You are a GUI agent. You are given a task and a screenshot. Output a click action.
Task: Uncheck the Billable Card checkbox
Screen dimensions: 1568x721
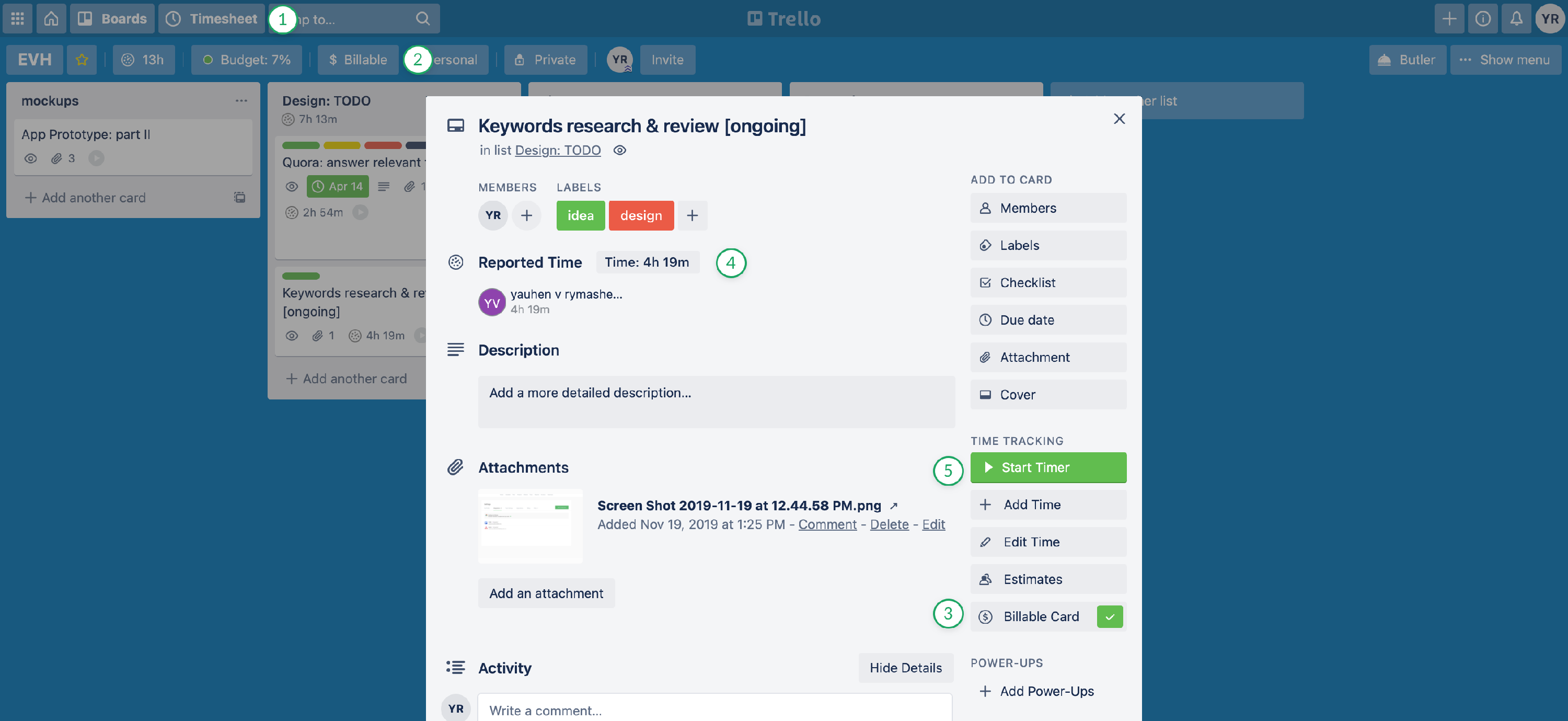[x=1110, y=616]
